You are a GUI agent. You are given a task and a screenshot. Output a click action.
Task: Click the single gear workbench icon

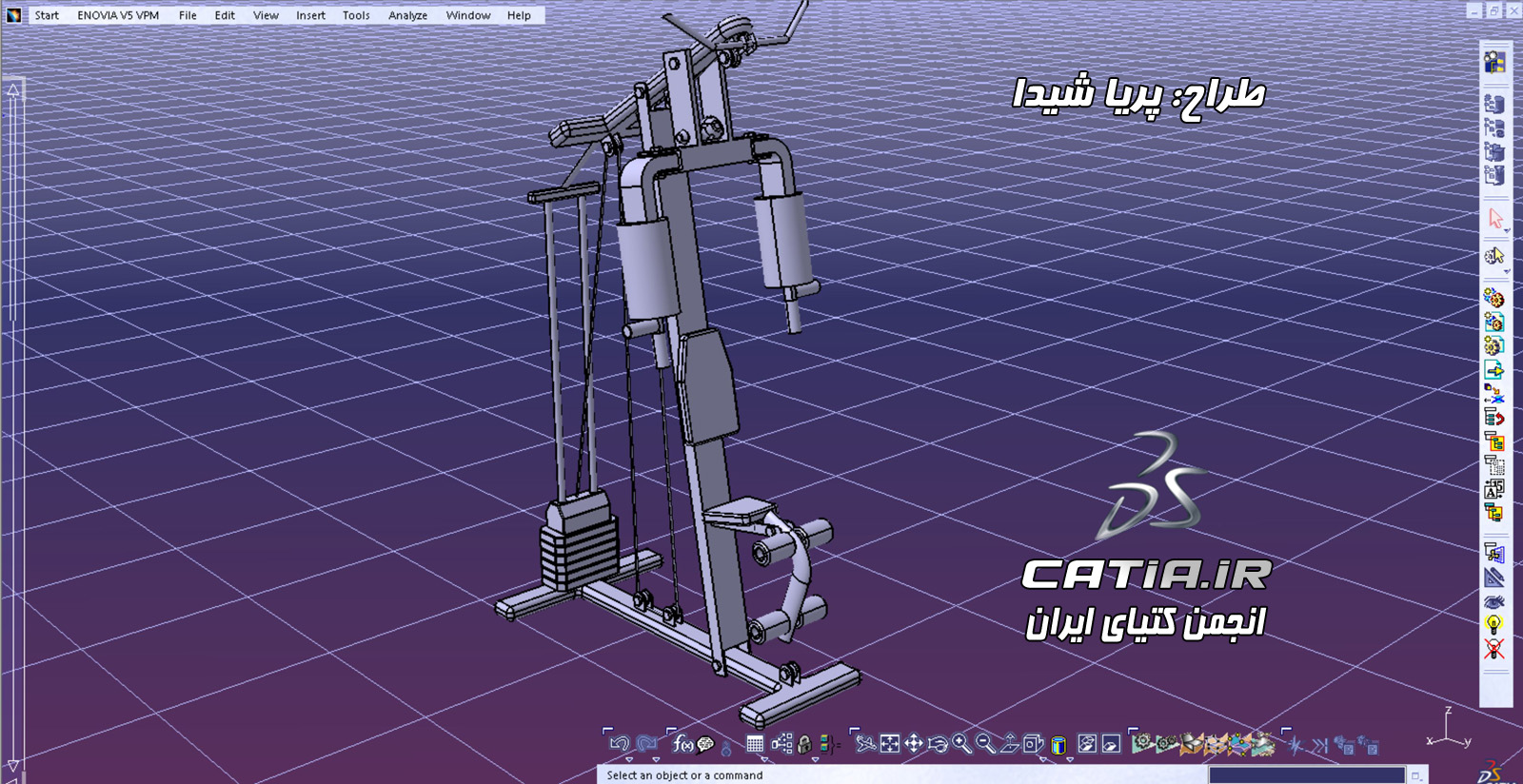[x=1142, y=743]
